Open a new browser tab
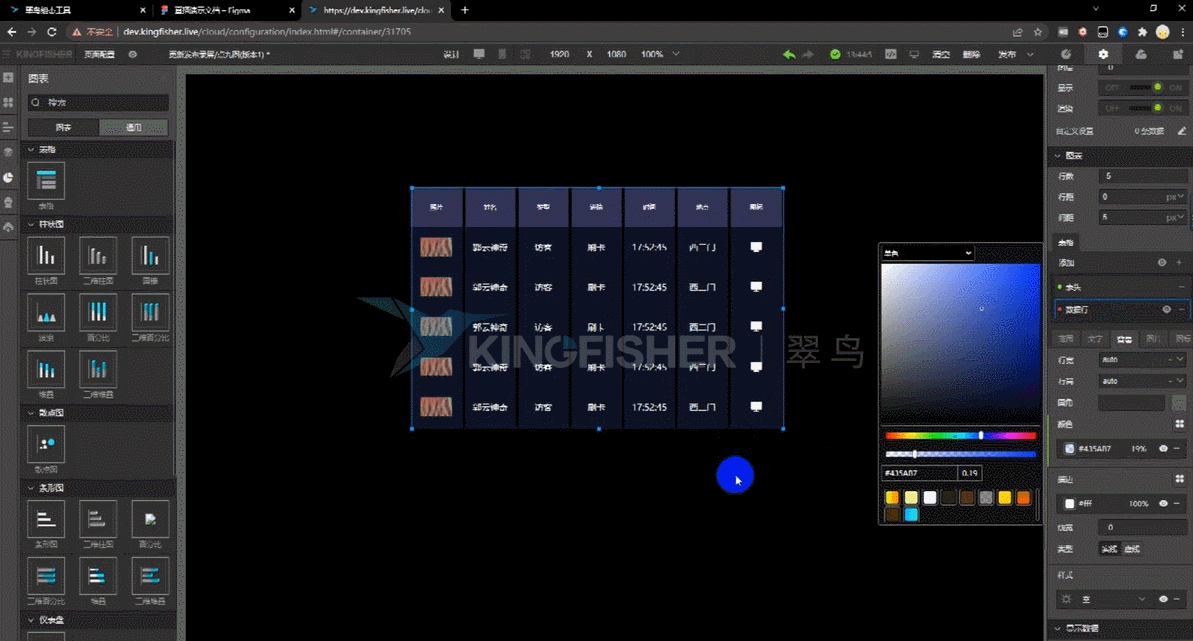 click(465, 10)
